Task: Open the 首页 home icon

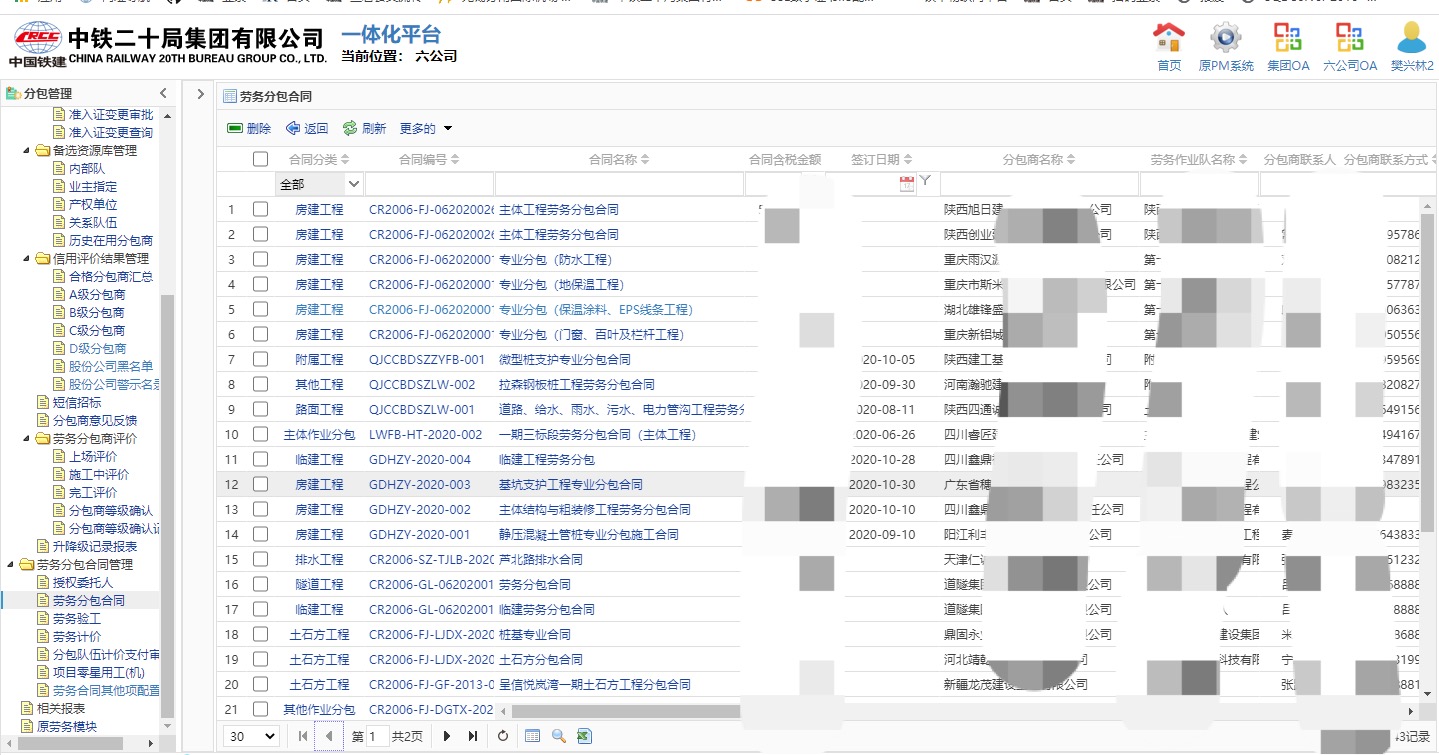Action: click(1168, 39)
